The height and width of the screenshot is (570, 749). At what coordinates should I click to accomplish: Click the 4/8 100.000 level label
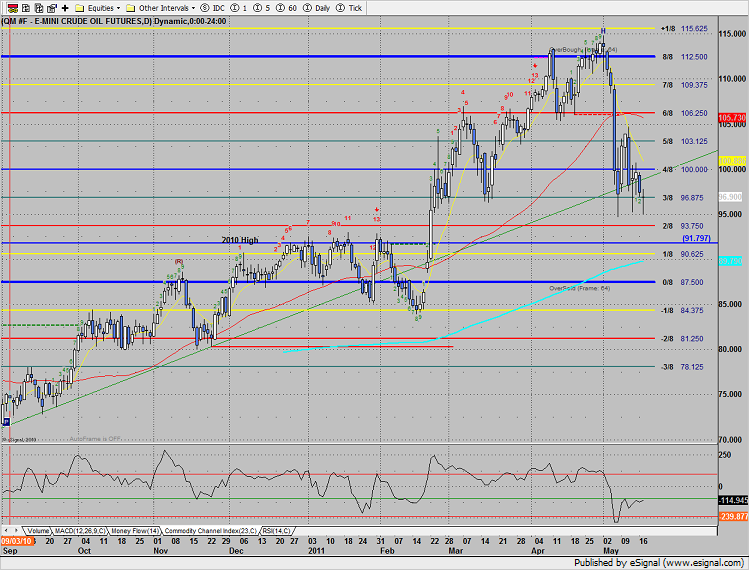pyautogui.click(x=685, y=170)
